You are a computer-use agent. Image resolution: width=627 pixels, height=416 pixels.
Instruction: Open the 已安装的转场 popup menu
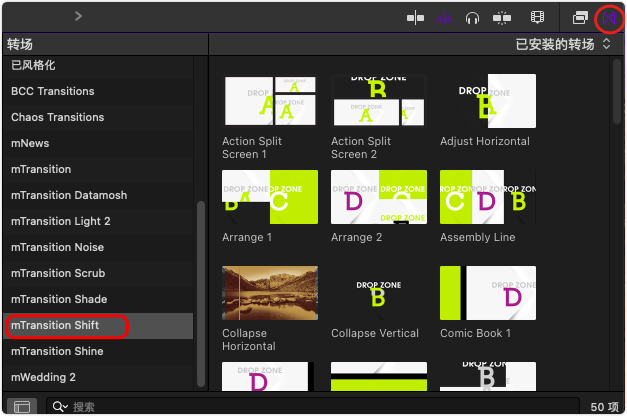pos(563,44)
